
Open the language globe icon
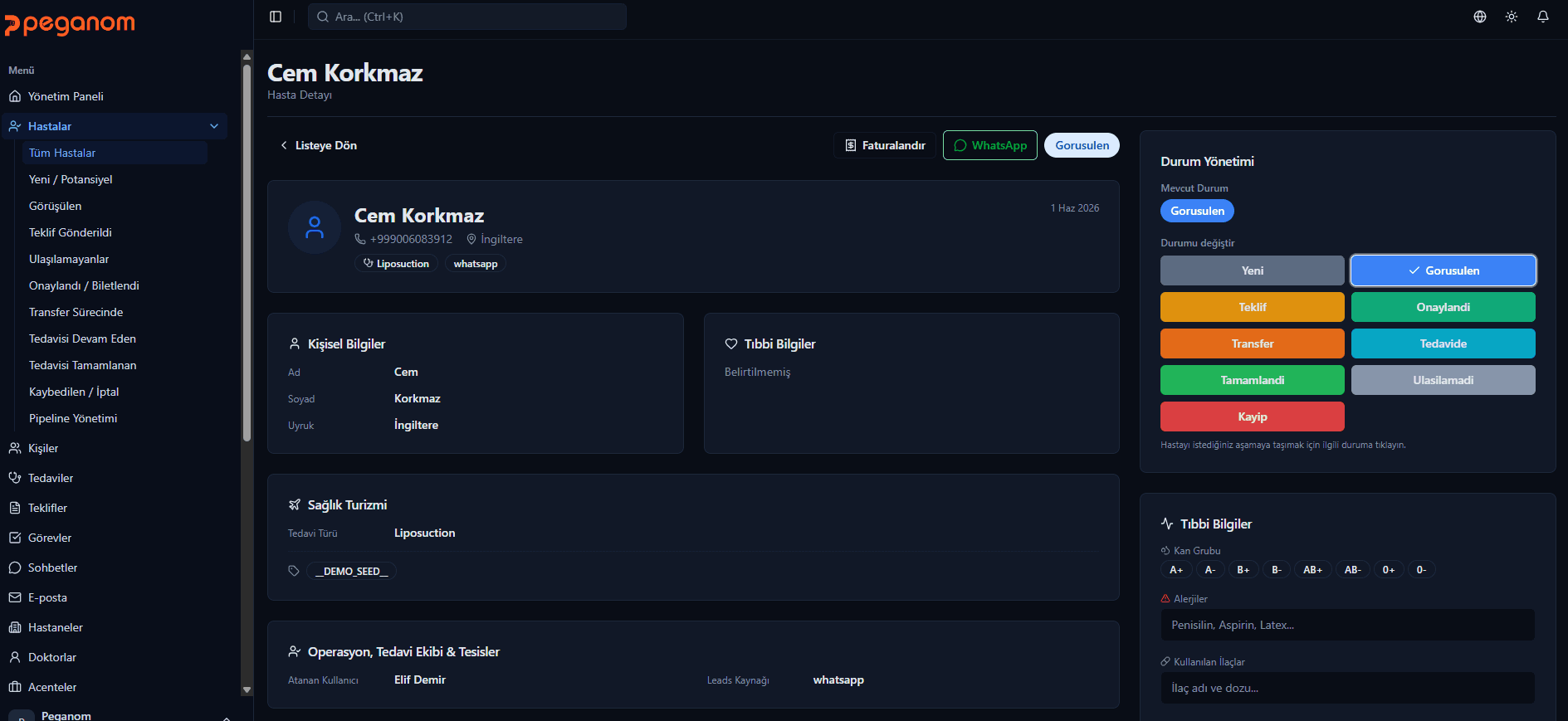click(1480, 17)
